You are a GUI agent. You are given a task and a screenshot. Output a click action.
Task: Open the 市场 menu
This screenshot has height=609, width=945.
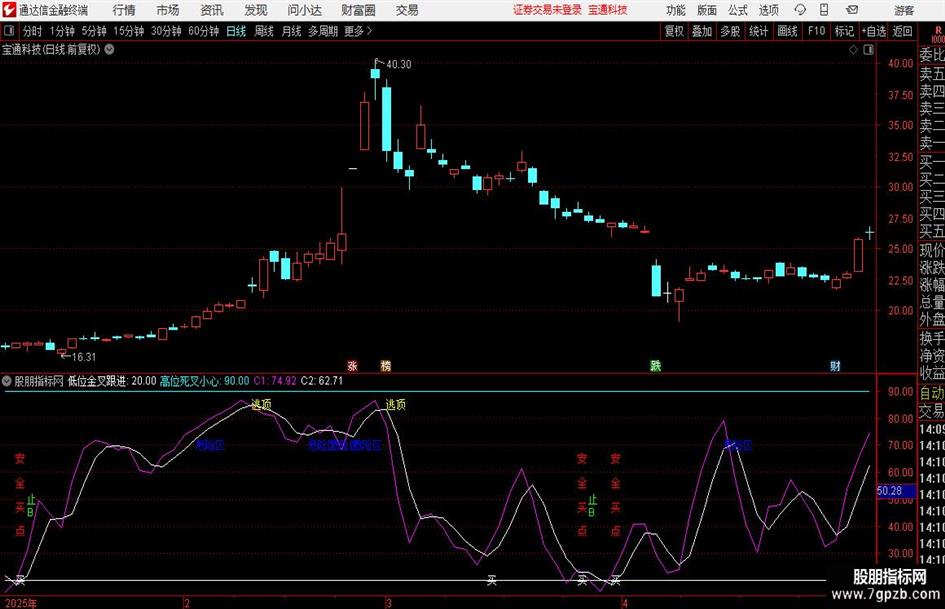point(168,10)
